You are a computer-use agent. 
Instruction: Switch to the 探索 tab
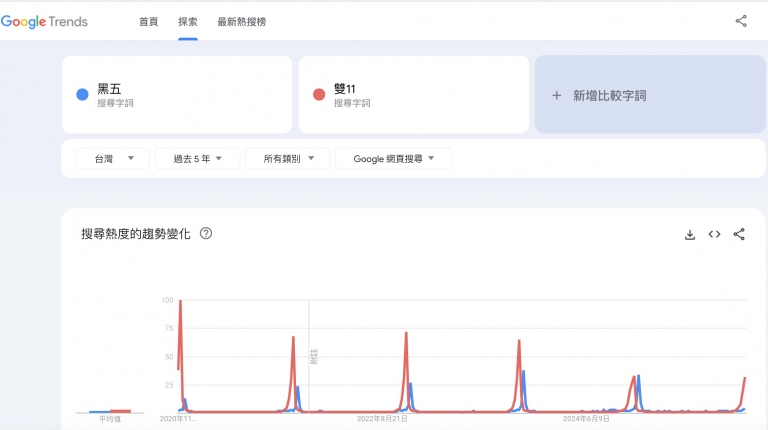188,21
